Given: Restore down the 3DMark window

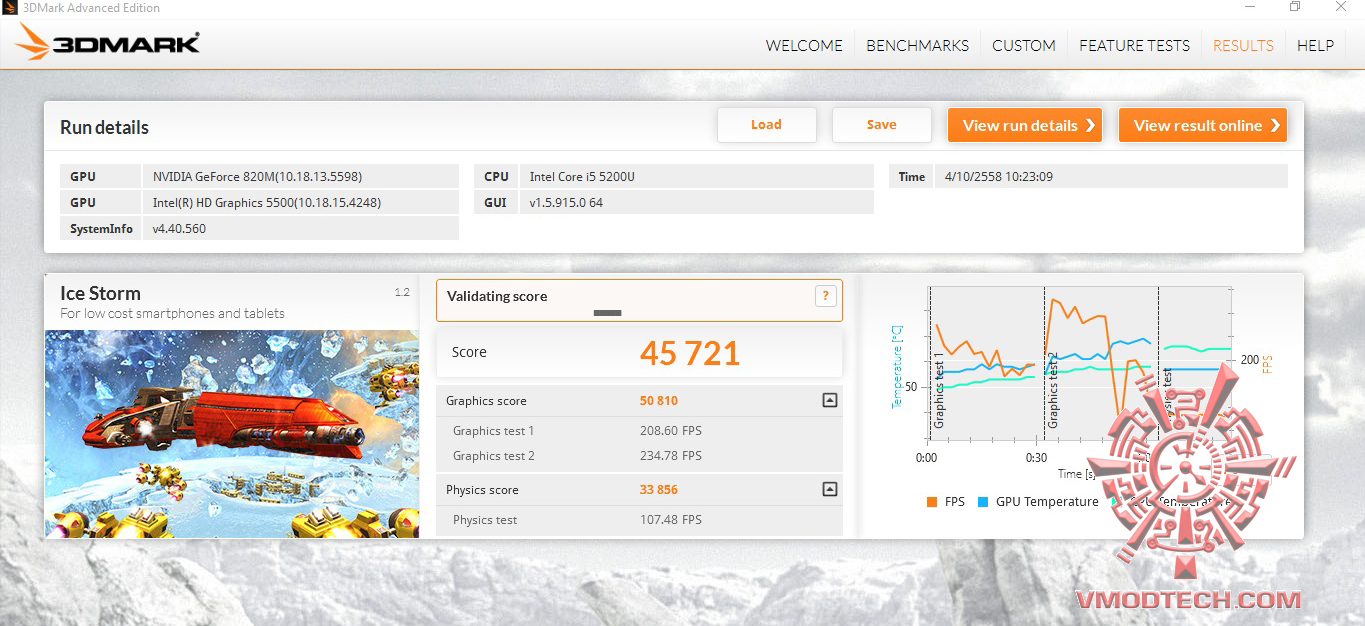Looking at the screenshot, I should 1295,7.
